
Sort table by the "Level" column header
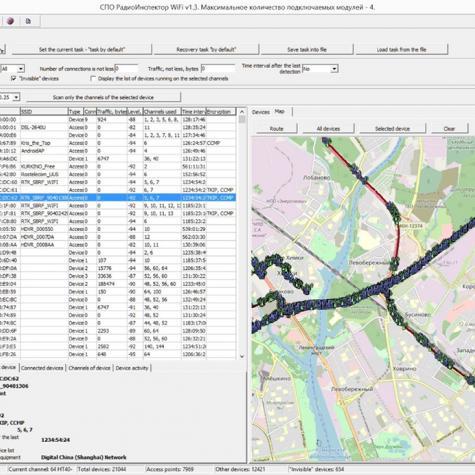(x=135, y=111)
